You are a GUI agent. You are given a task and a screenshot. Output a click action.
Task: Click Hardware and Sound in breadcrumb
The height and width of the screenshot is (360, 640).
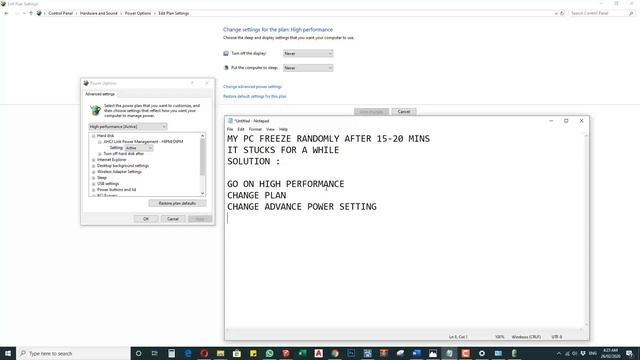point(98,13)
